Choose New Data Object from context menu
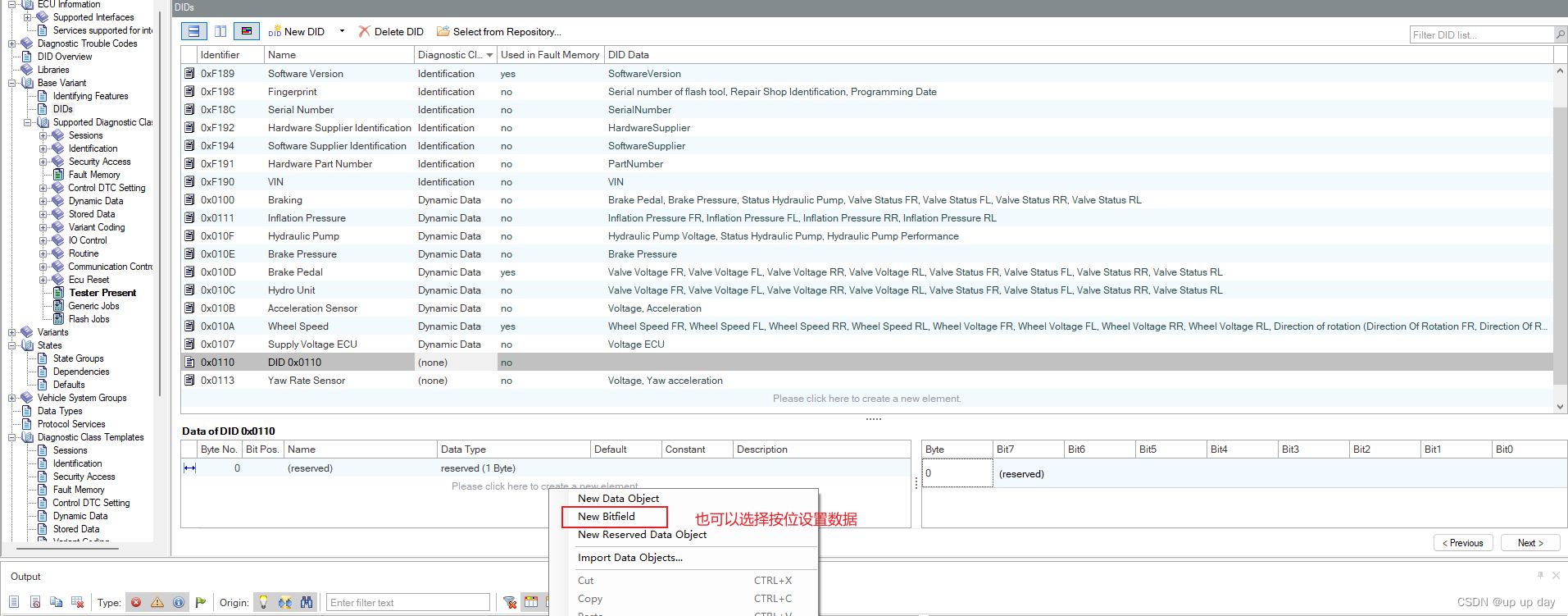The height and width of the screenshot is (616, 1568). click(619, 499)
